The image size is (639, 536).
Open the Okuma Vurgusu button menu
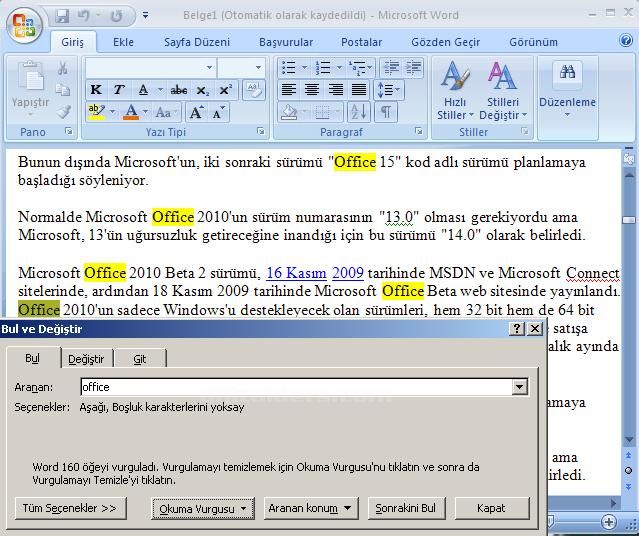pyautogui.click(x=203, y=509)
